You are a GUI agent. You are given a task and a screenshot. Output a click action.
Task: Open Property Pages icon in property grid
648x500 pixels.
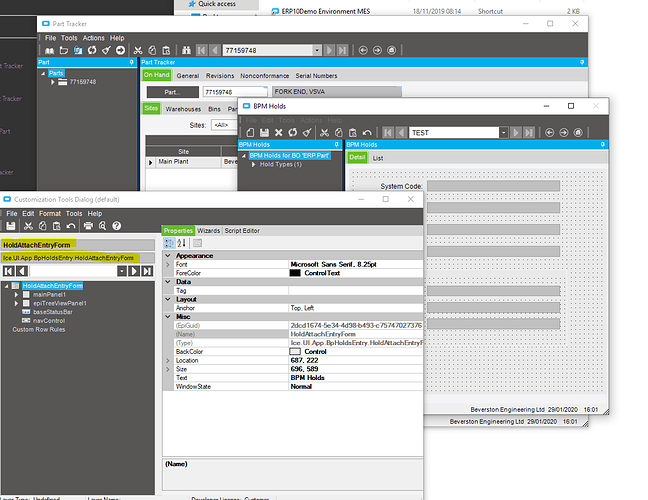[x=198, y=243]
